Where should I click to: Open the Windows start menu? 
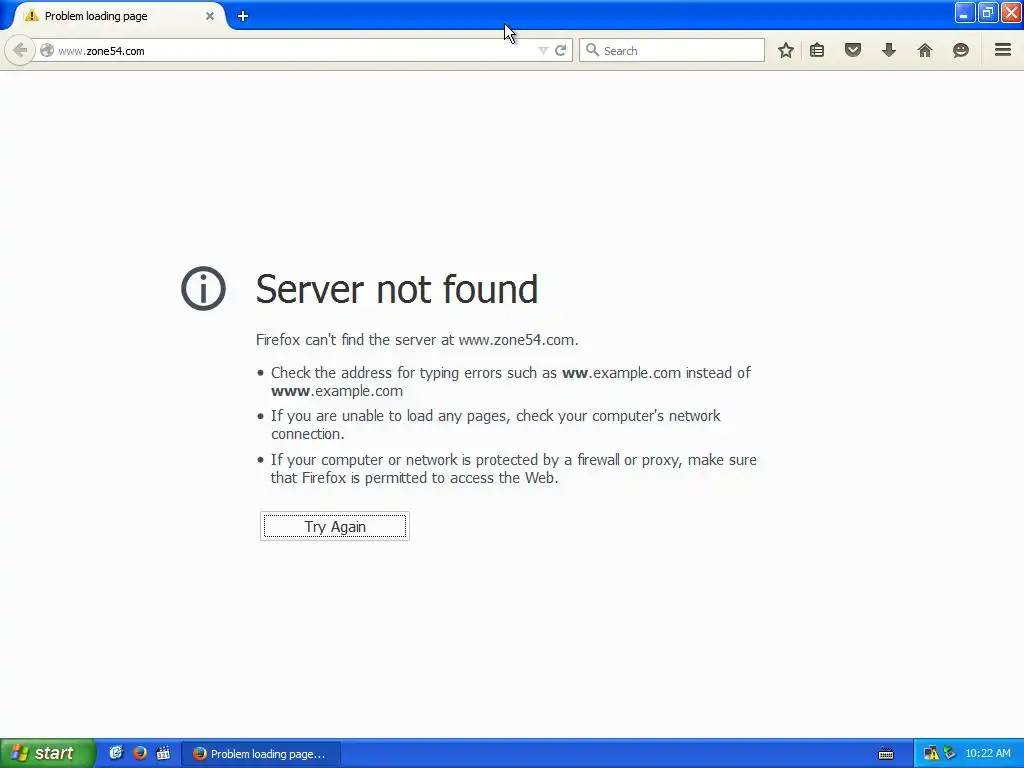click(46, 753)
